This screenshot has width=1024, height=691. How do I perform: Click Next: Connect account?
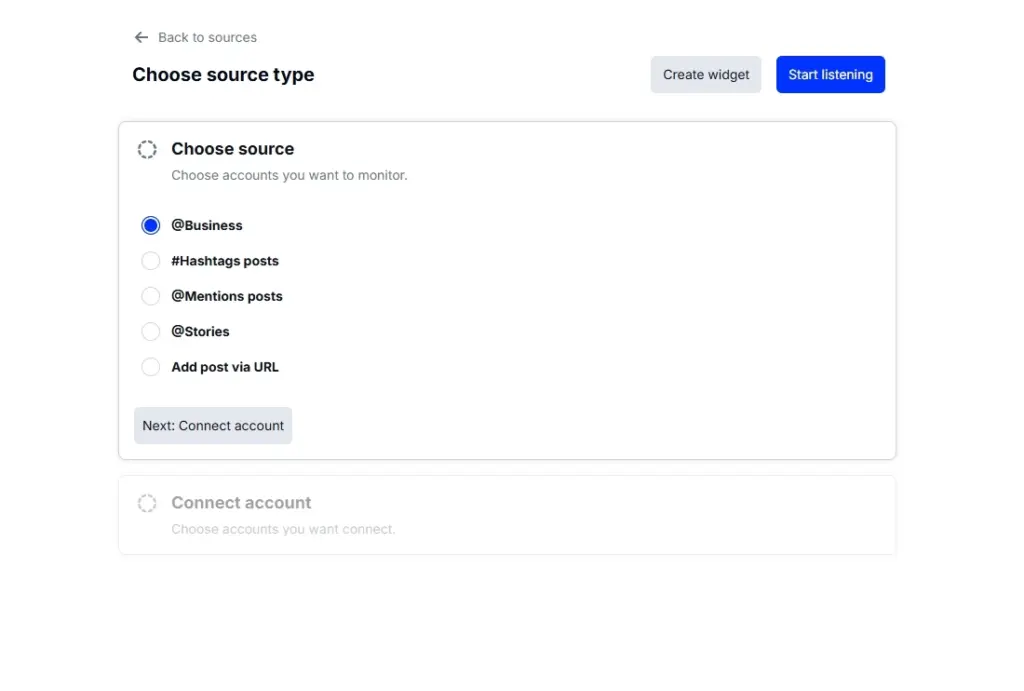tap(213, 425)
